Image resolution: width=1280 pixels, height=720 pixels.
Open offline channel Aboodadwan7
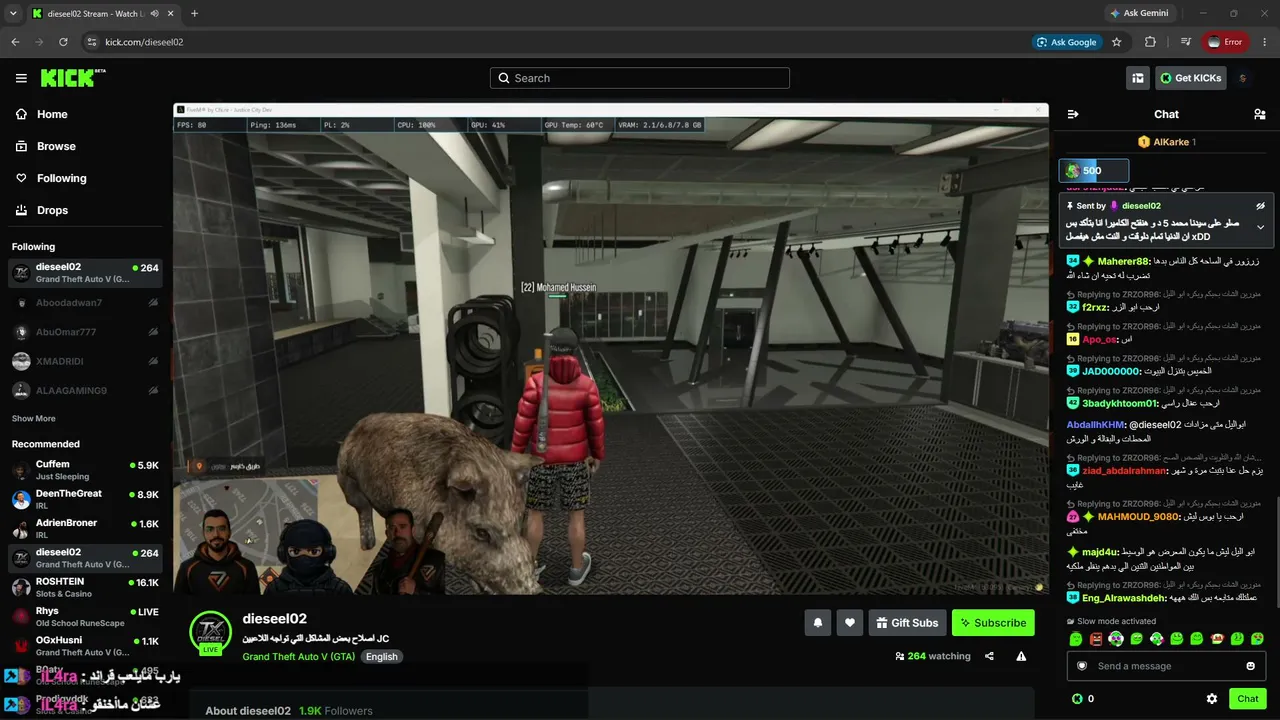[x=85, y=303]
